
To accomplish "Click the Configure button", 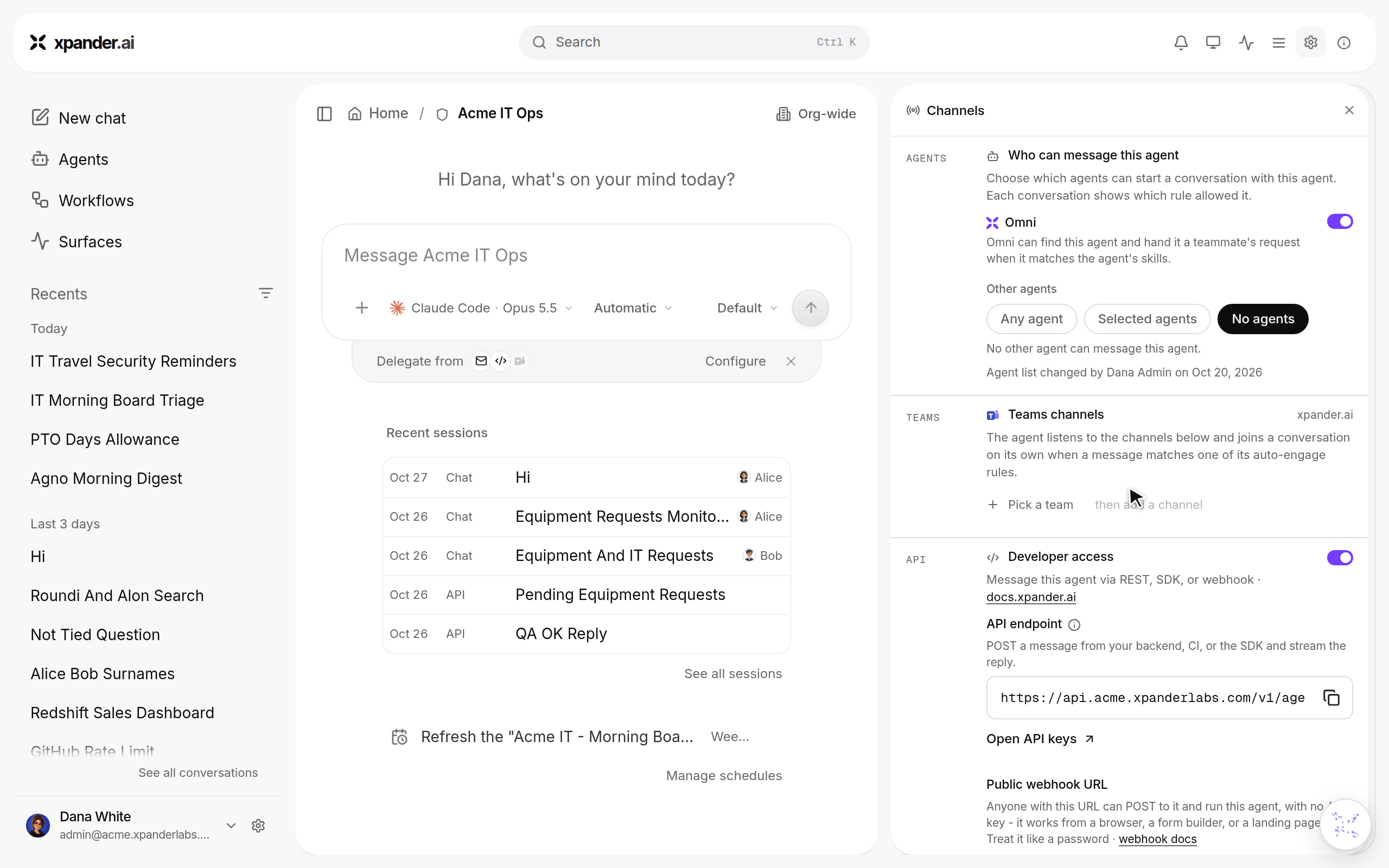I will 735,361.
